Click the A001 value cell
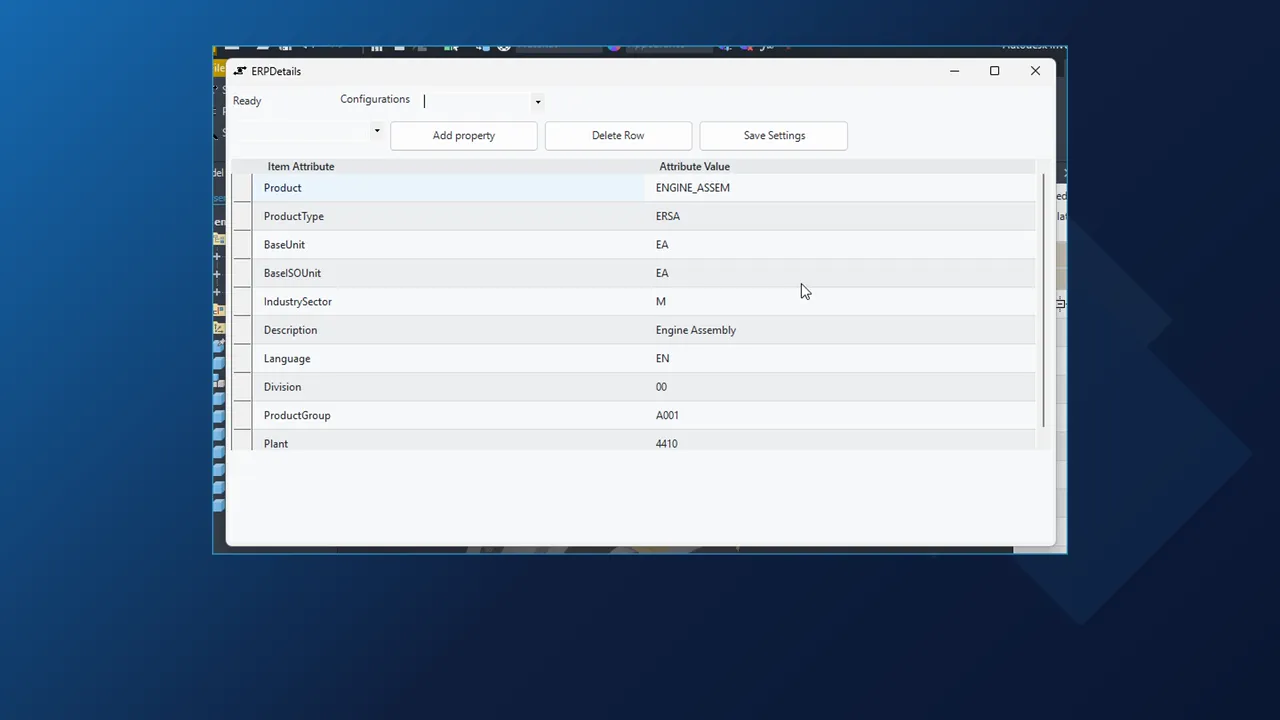1280x720 pixels. [x=841, y=416]
